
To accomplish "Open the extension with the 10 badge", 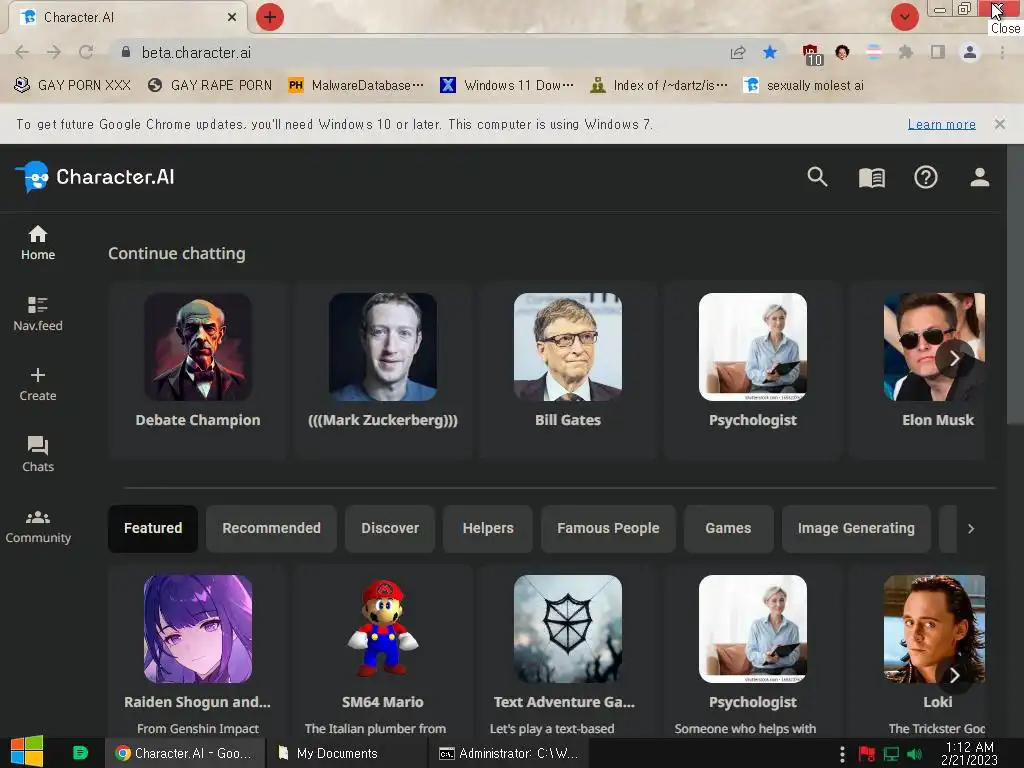I will [x=812, y=55].
